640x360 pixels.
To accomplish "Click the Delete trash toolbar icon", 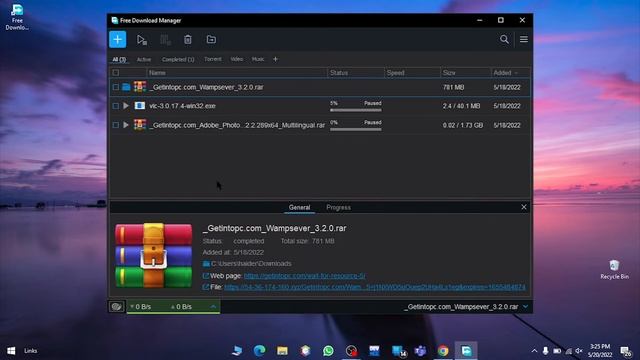I will click(188, 40).
